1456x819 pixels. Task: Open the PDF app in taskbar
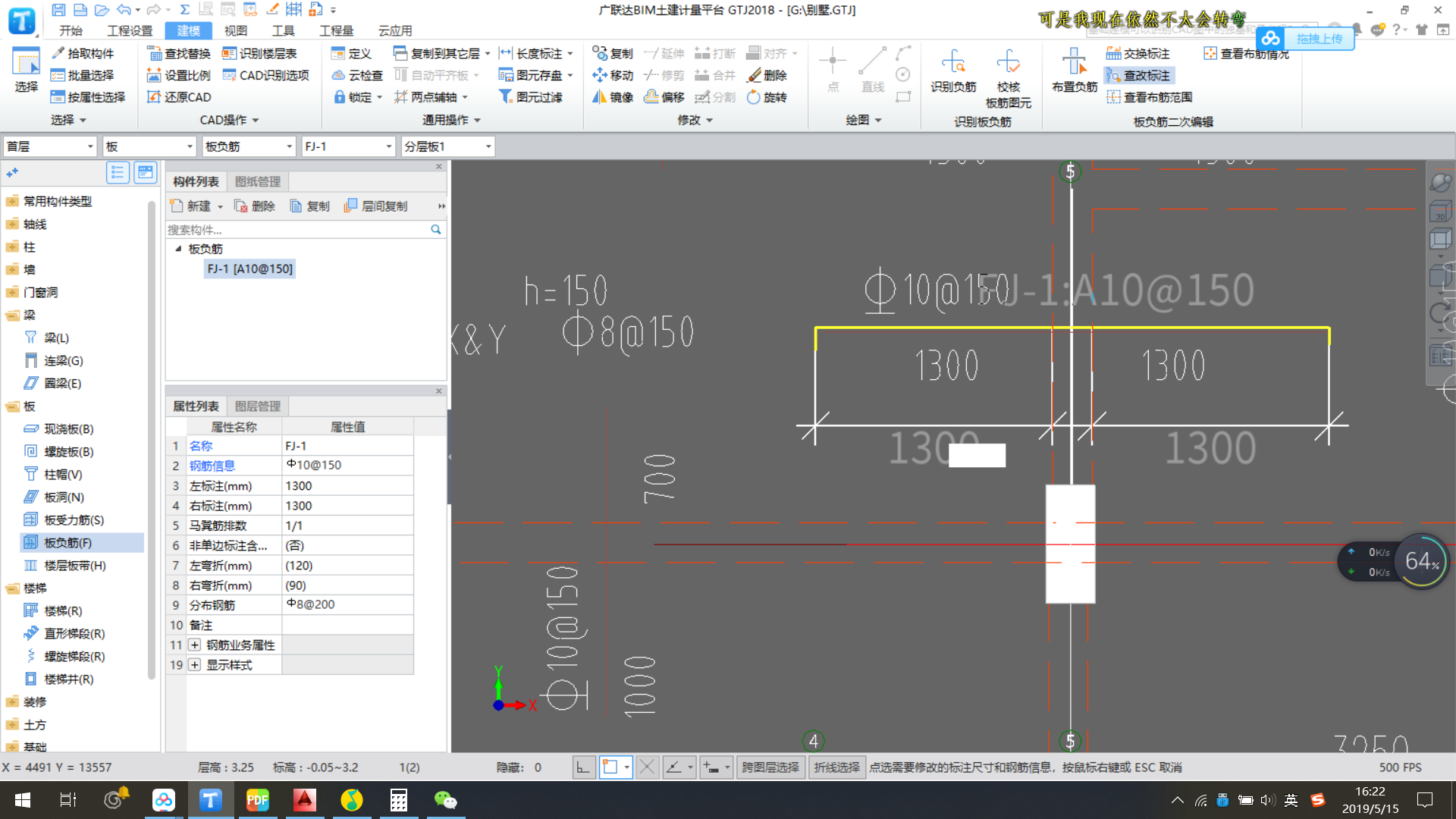[x=257, y=800]
